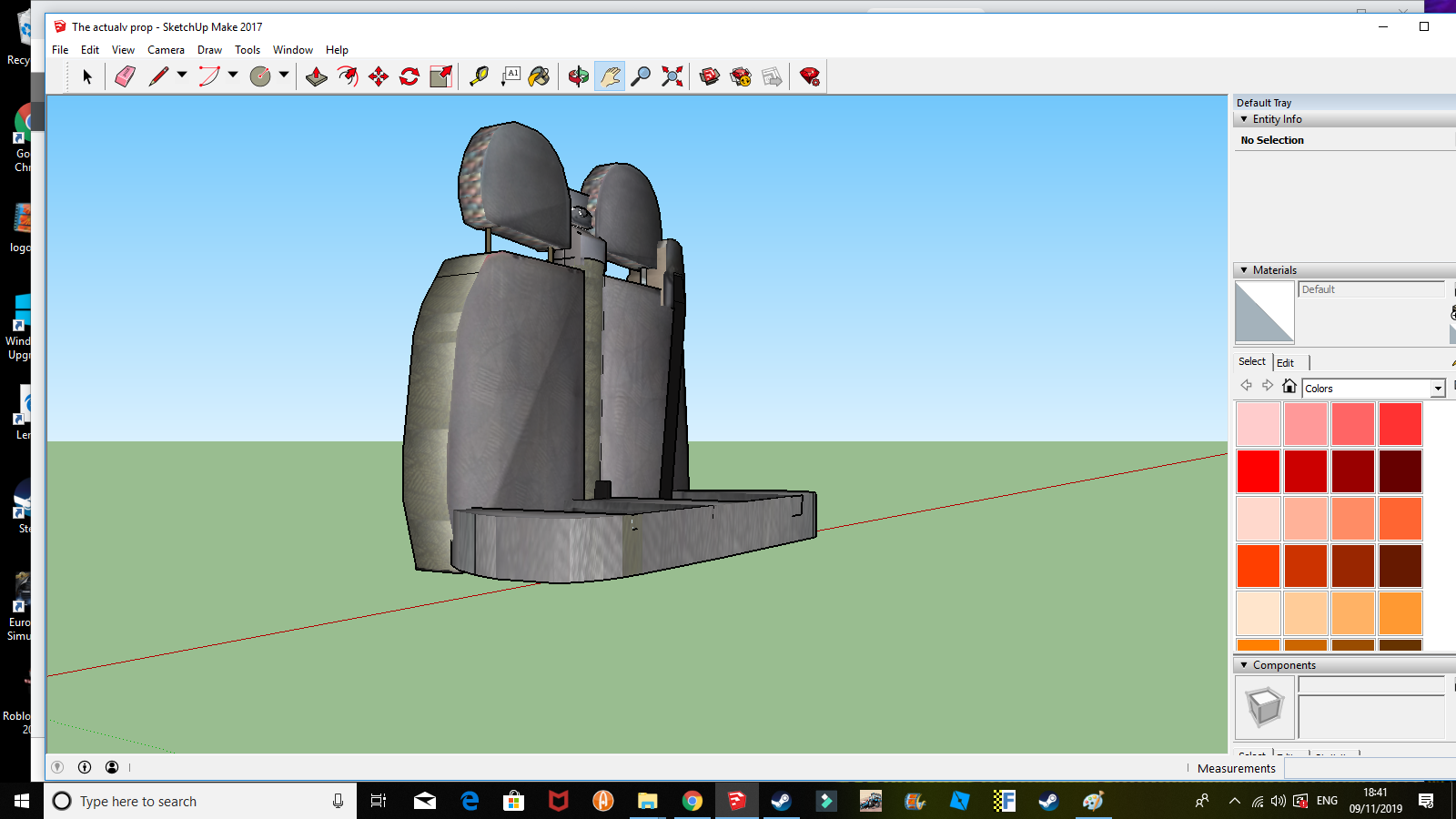Activate the Scale tool
This screenshot has height=819, width=1456.
pyautogui.click(x=440, y=76)
